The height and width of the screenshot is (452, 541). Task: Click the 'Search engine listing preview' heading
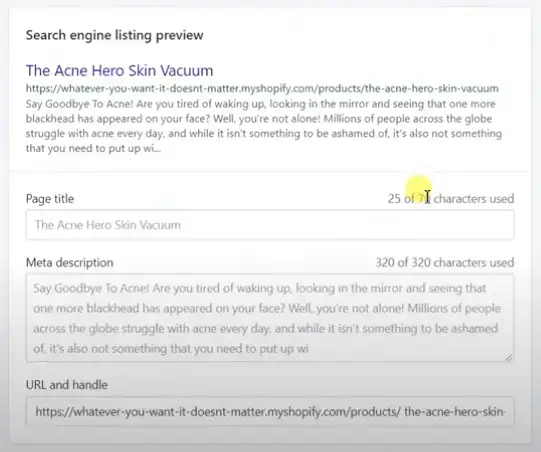(x=115, y=35)
